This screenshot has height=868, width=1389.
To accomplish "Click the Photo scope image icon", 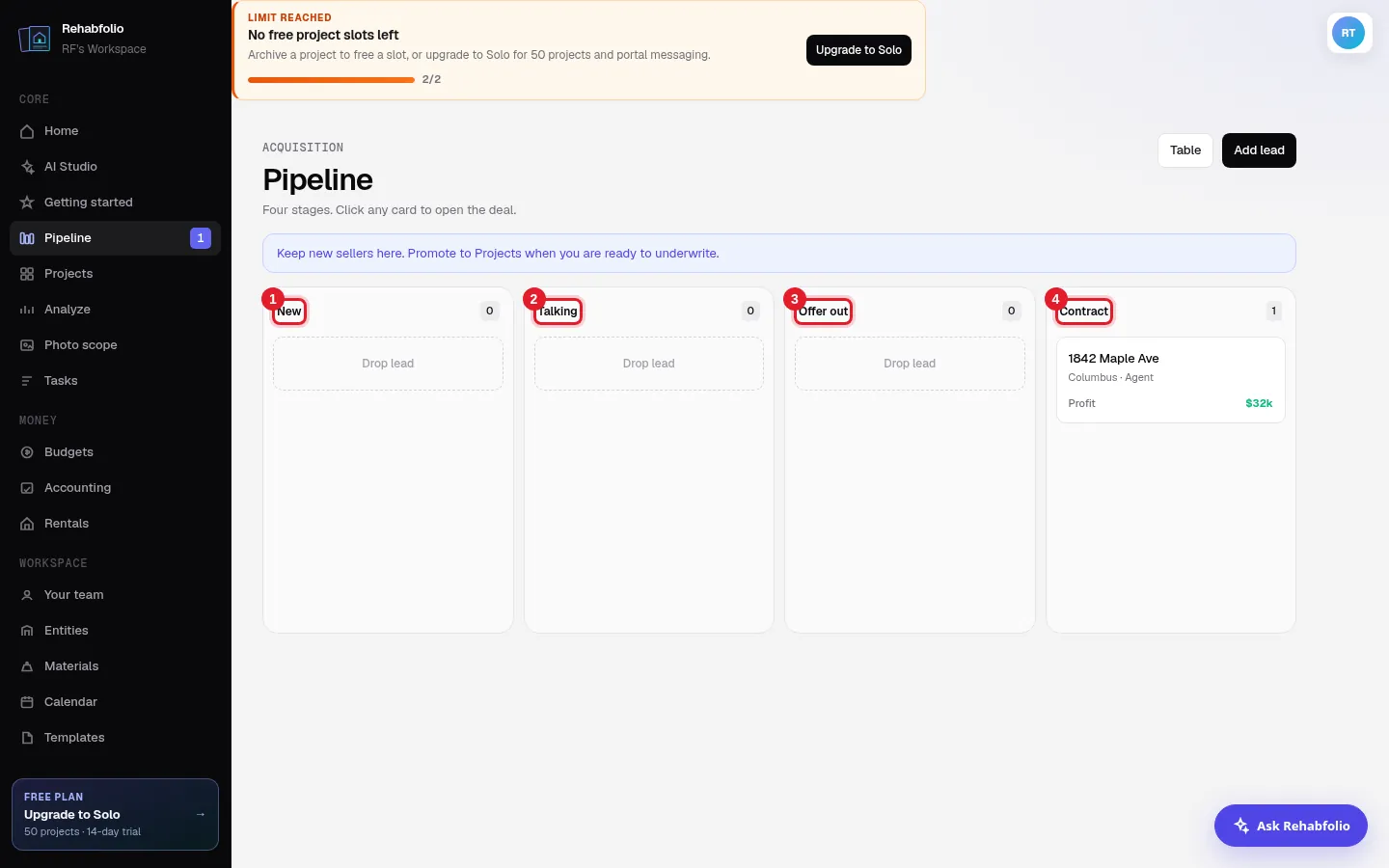I will click(x=27, y=345).
